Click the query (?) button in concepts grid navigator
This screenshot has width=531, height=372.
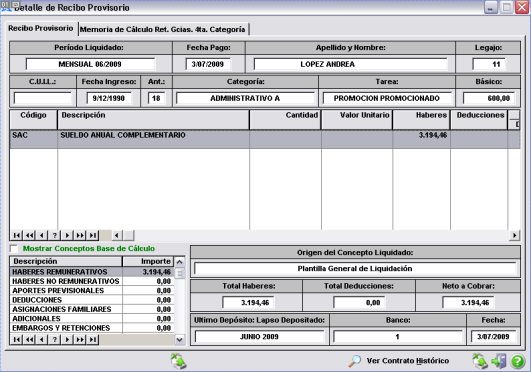[55, 235]
